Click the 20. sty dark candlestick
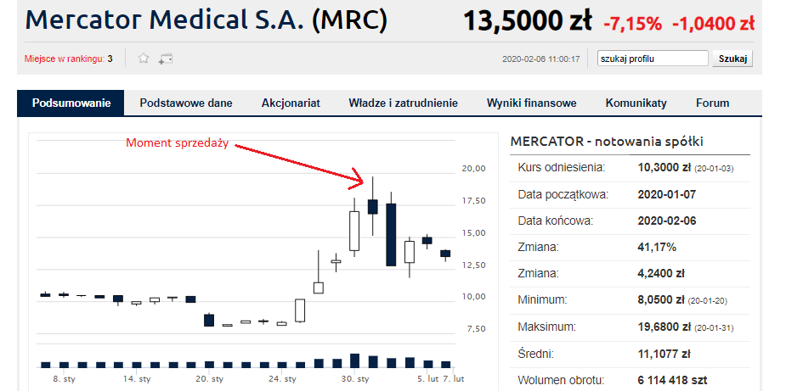The width and height of the screenshot is (786, 391). [x=209, y=320]
